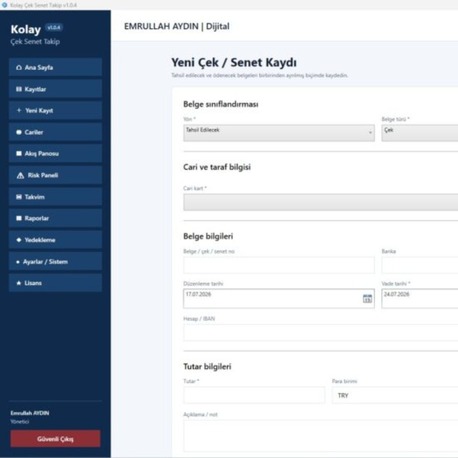The image size is (458, 458).
Task: Click the Yedekleme backup icon
Action: coord(19,240)
